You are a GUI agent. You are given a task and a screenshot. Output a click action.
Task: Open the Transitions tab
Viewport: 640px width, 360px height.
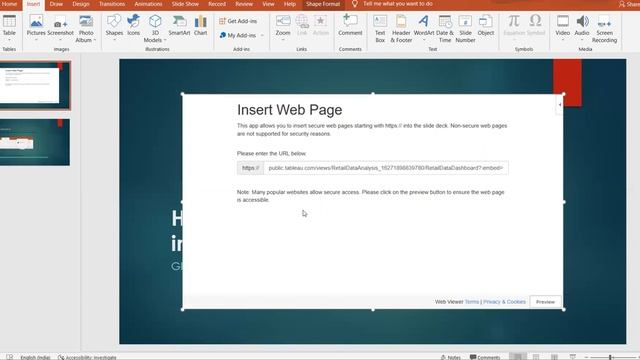(x=112, y=4)
